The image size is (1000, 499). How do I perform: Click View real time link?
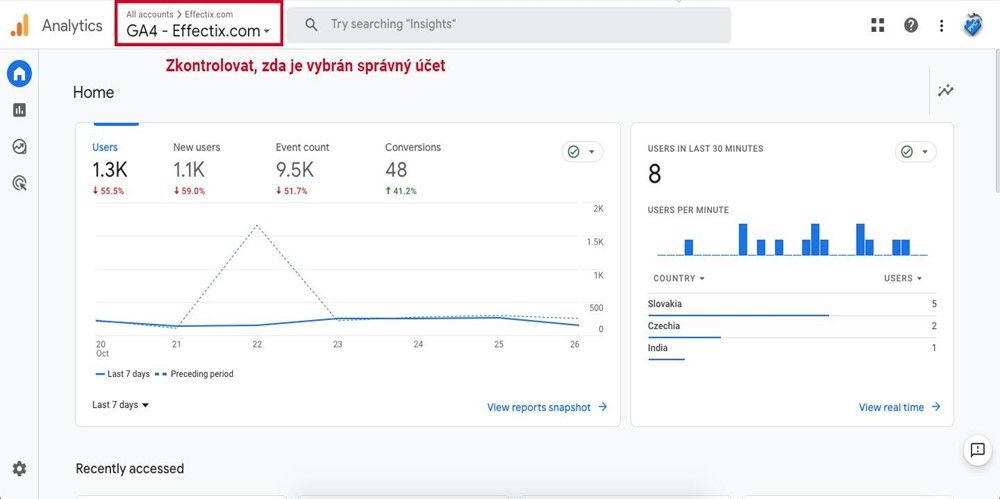tap(900, 407)
